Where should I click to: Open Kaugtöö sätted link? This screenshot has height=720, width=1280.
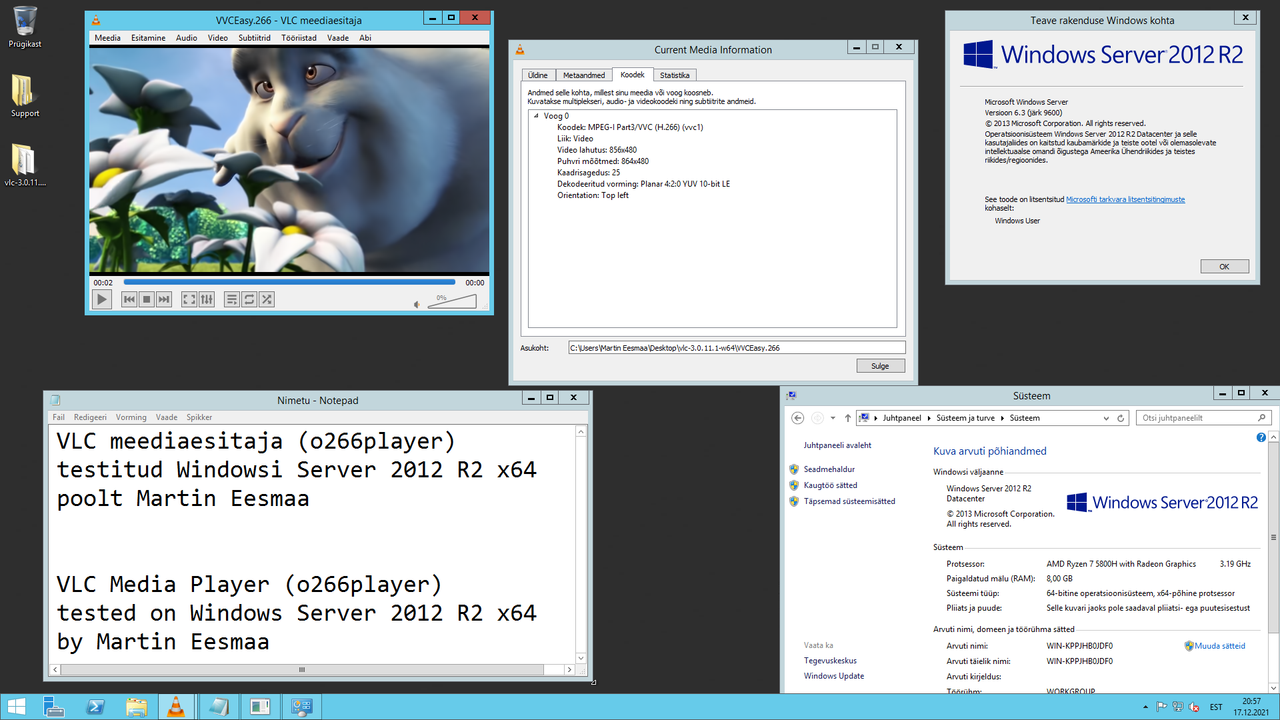coord(830,485)
